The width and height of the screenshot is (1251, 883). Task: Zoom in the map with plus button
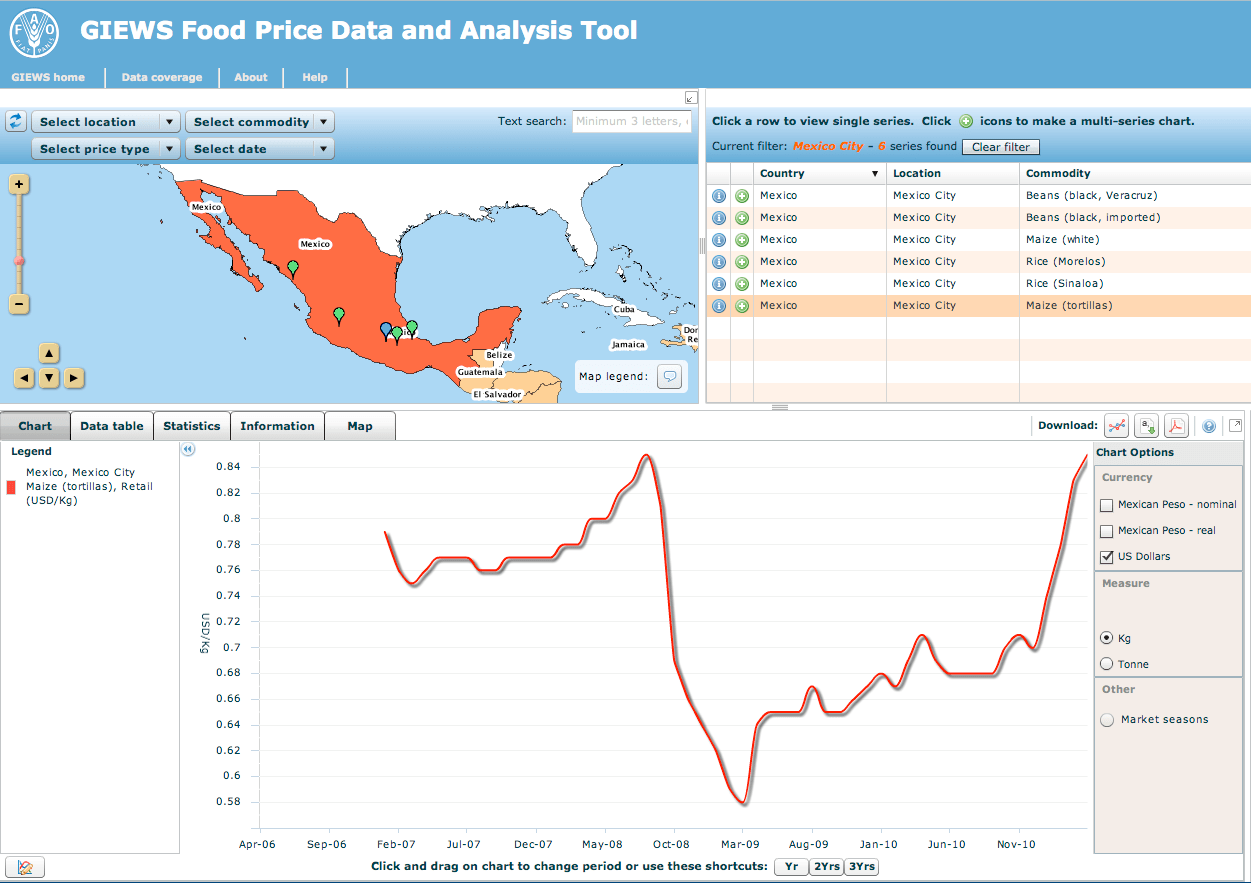(19, 184)
